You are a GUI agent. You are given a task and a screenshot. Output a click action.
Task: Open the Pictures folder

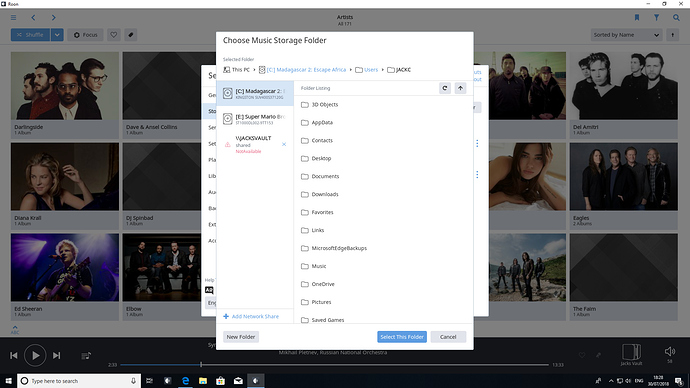(x=382, y=302)
